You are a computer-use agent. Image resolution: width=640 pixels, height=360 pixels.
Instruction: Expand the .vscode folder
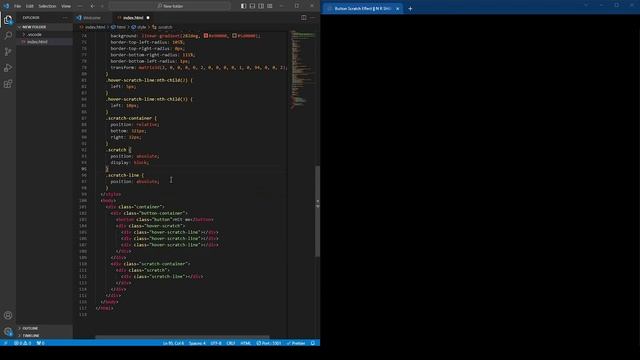click(45, 35)
